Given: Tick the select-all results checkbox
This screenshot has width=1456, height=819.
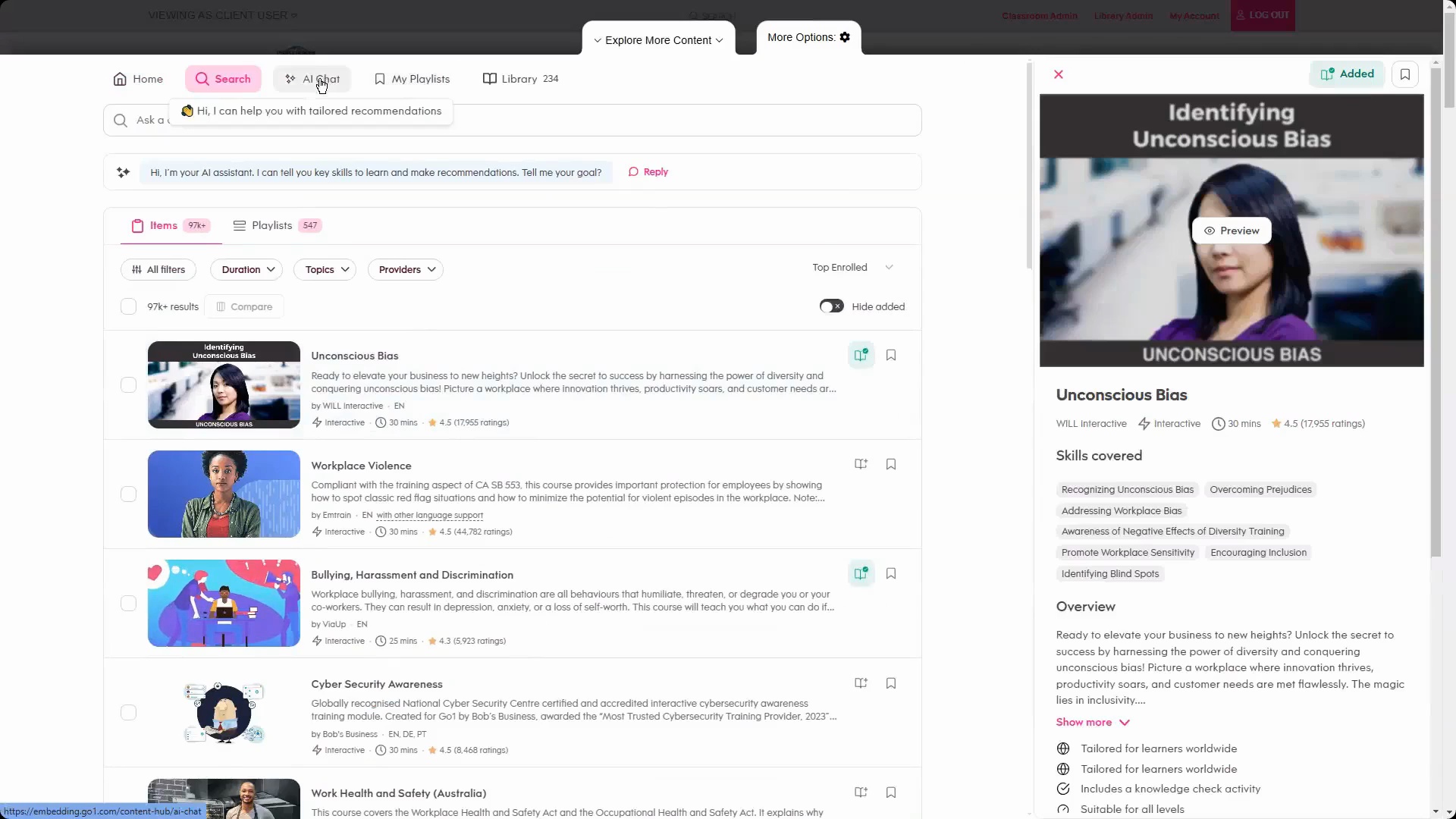Looking at the screenshot, I should point(128,306).
